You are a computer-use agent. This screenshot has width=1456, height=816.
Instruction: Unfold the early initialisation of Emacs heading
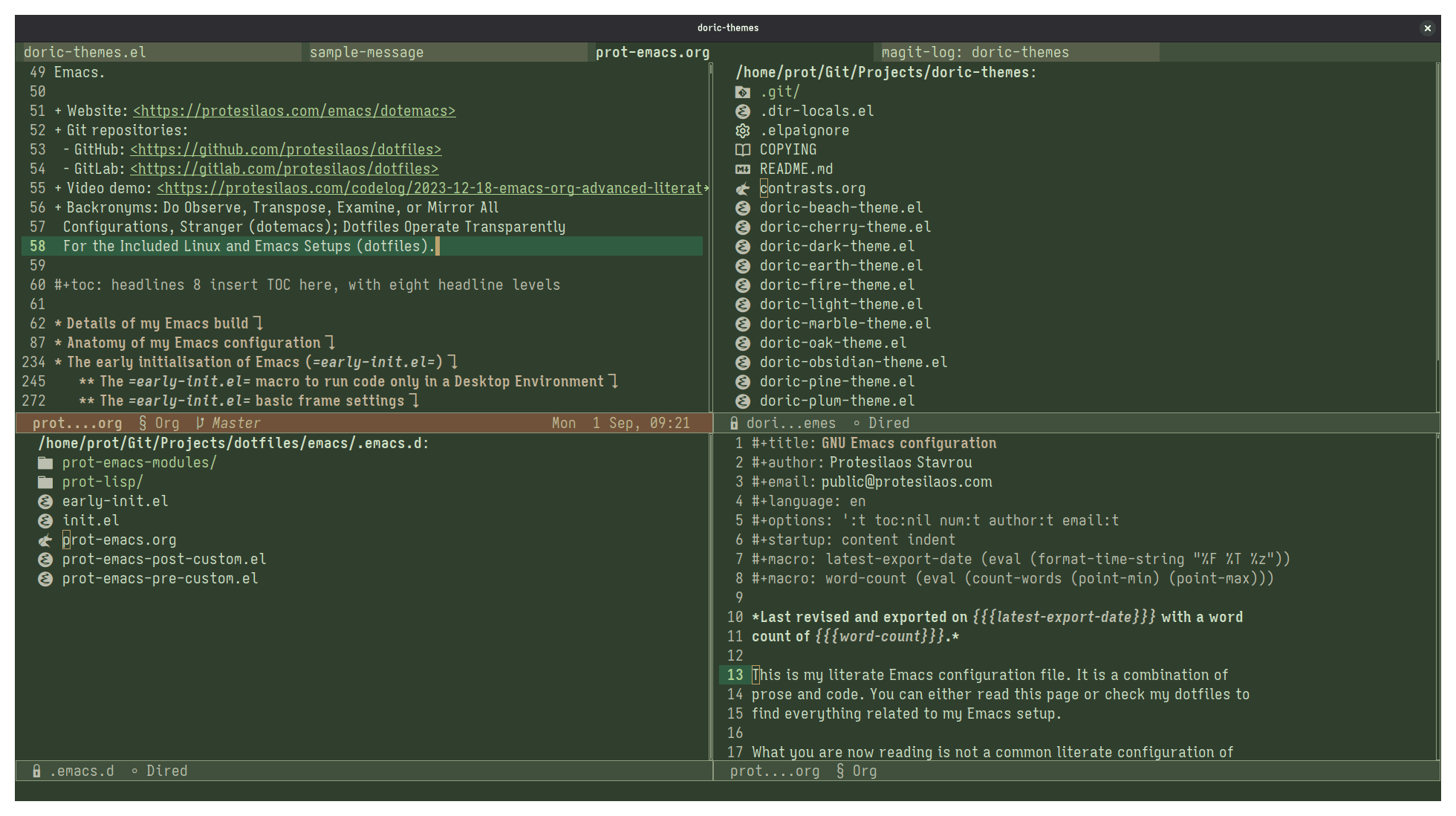[x=256, y=362]
